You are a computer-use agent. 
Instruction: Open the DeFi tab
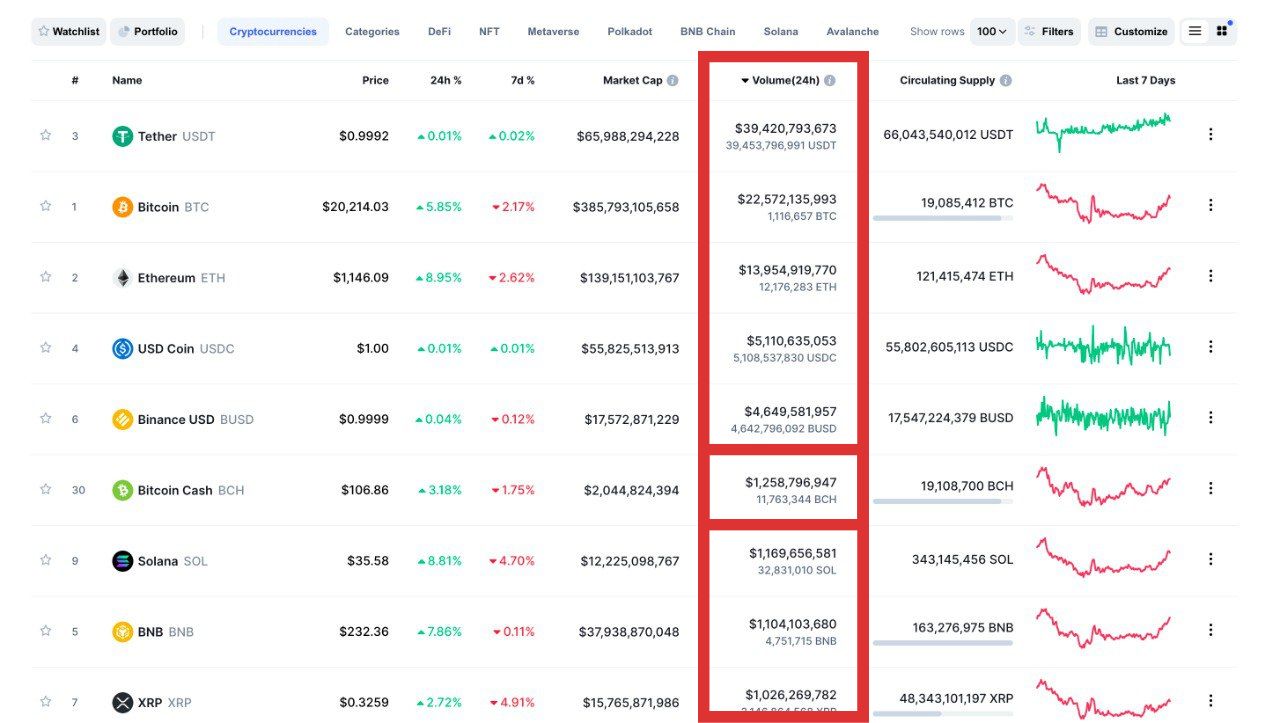click(x=439, y=31)
